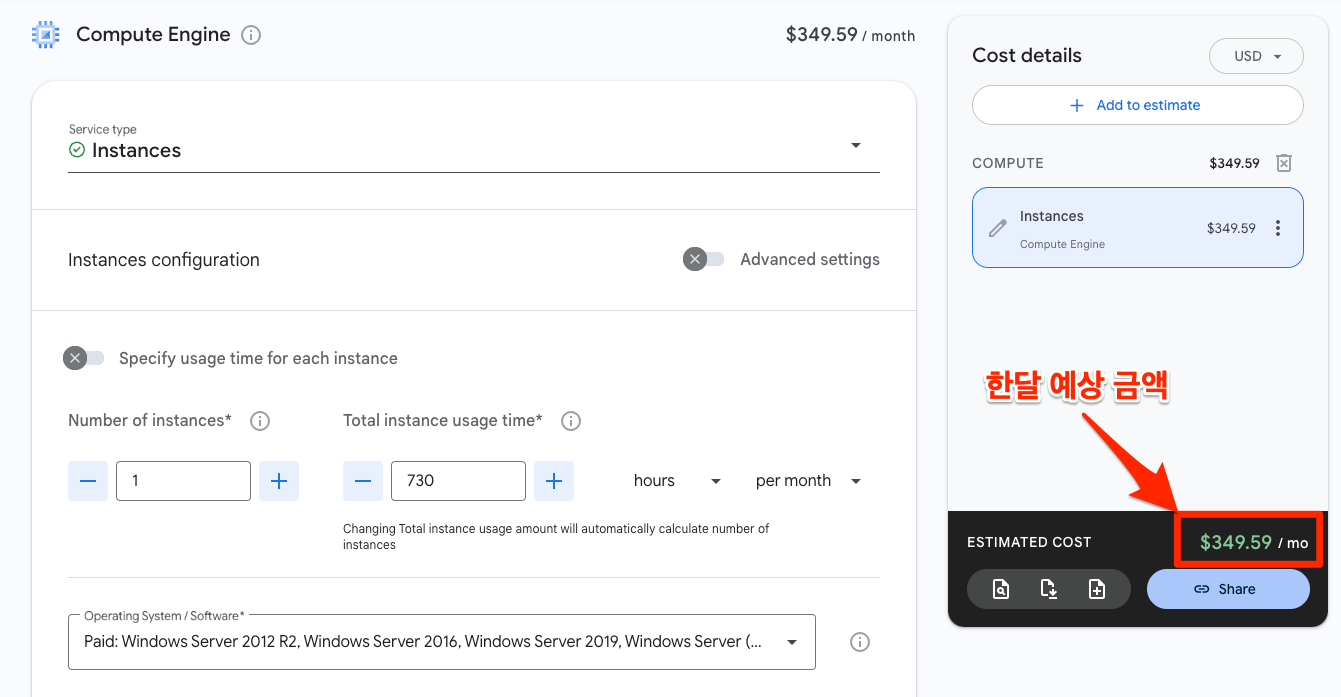This screenshot has width=1341, height=697.
Task: Click COMPUTE section $349.59 amount
Action: (x=1234, y=163)
